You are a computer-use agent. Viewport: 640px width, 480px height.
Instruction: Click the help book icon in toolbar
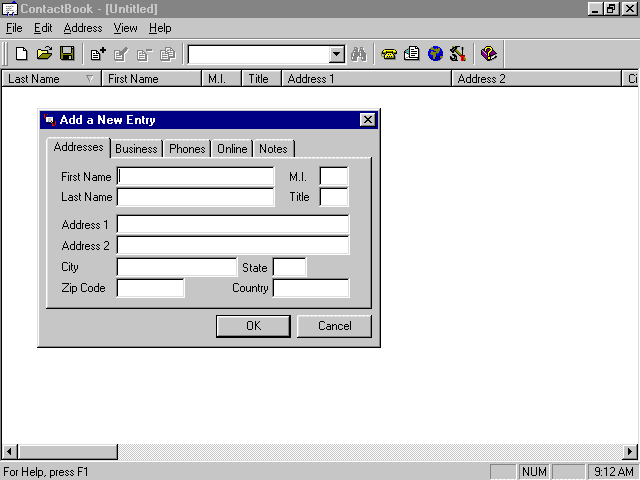[488, 54]
